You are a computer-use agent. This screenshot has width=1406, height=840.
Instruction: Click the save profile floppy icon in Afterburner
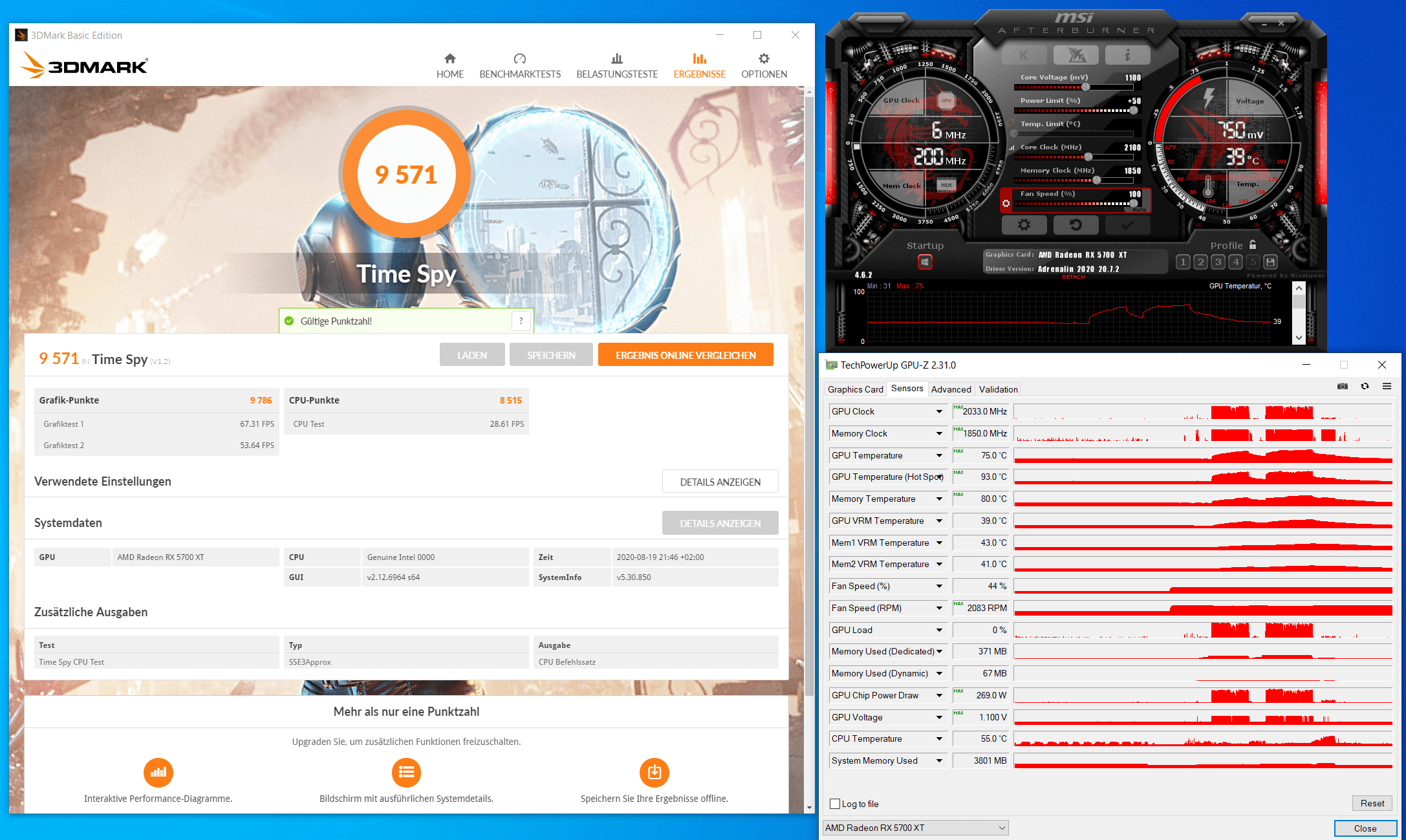tap(1270, 262)
